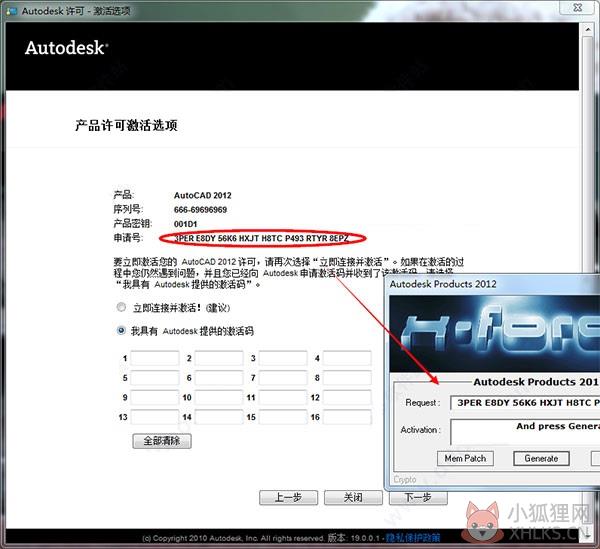600x549 pixels.
Task: Click the Autodesk Products 2012 keygen title bar
Action: [494, 284]
